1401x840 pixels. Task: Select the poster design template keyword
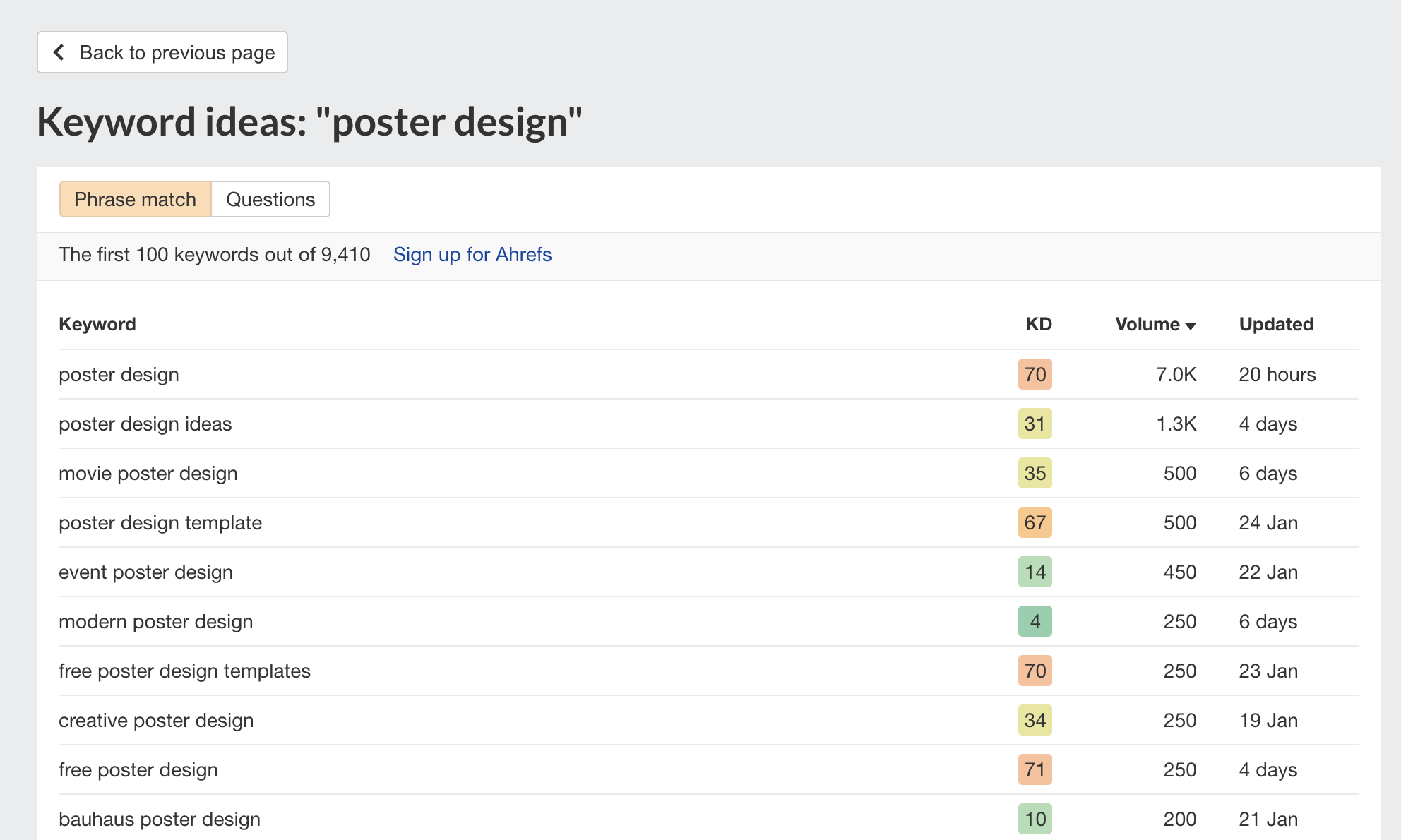point(160,522)
